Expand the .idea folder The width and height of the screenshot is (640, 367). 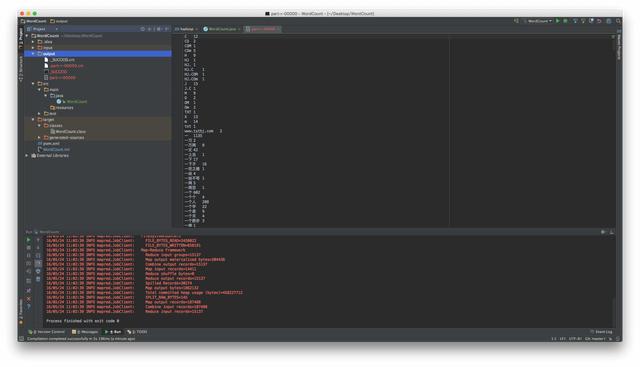(33, 42)
